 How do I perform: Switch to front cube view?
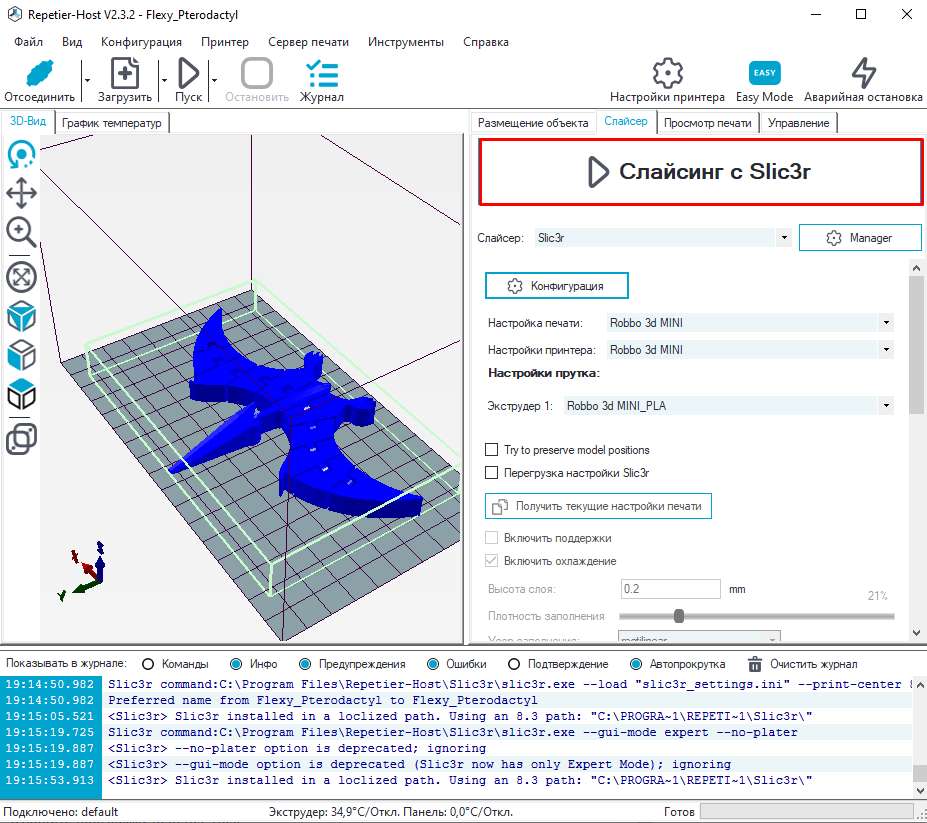(x=21, y=355)
